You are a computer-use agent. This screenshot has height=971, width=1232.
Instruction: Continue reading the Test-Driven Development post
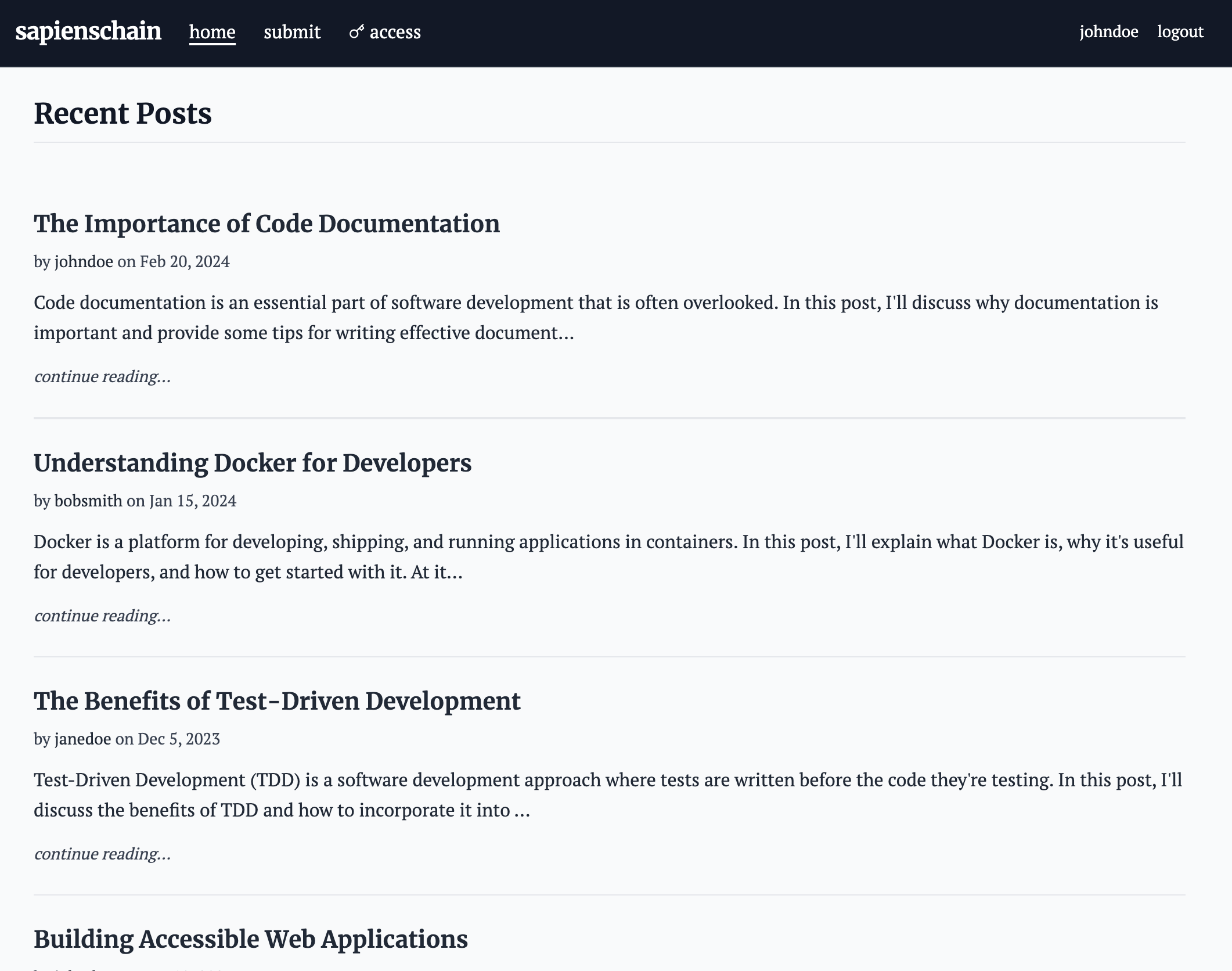pyautogui.click(x=102, y=854)
